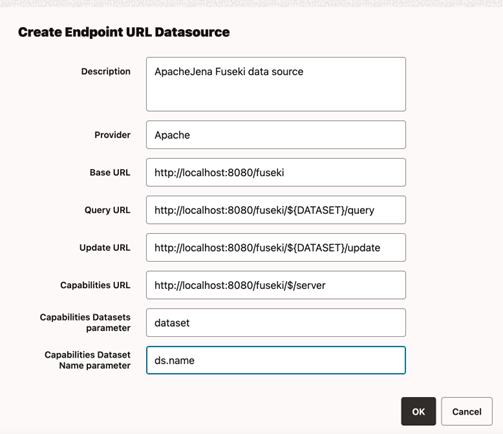Click the Update URL input field

(276, 247)
